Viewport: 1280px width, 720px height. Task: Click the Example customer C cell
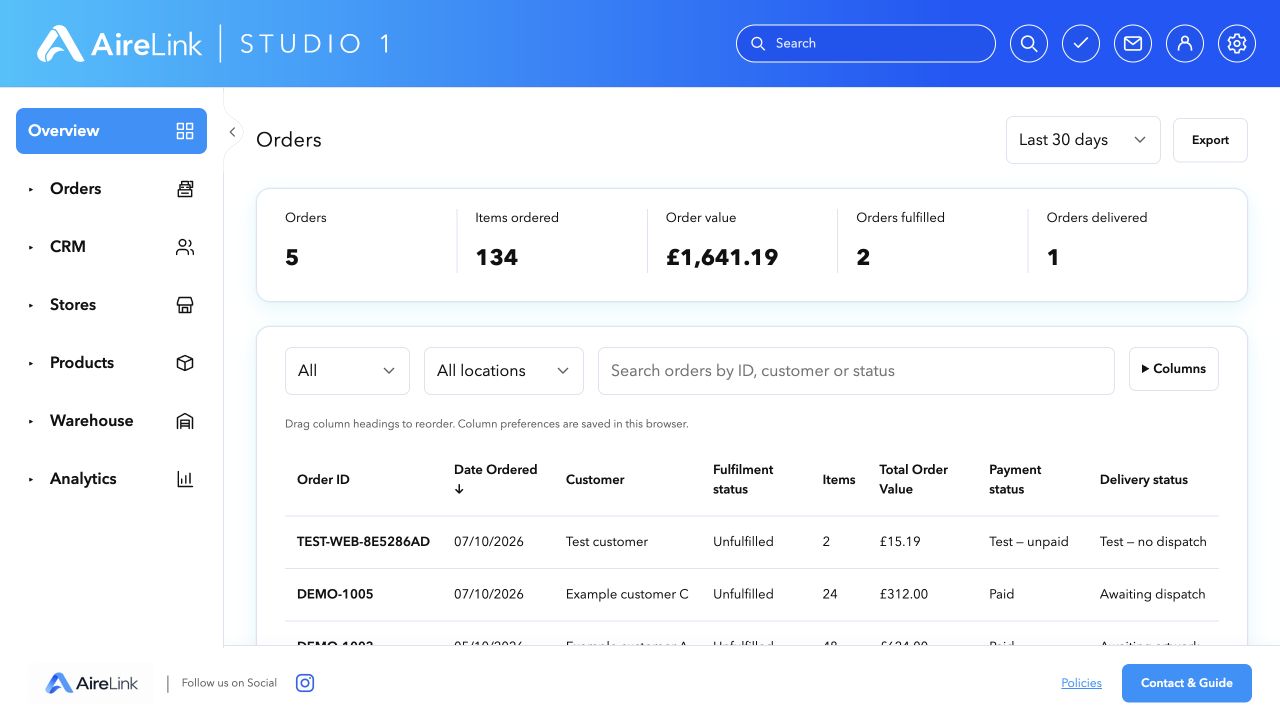pos(627,594)
